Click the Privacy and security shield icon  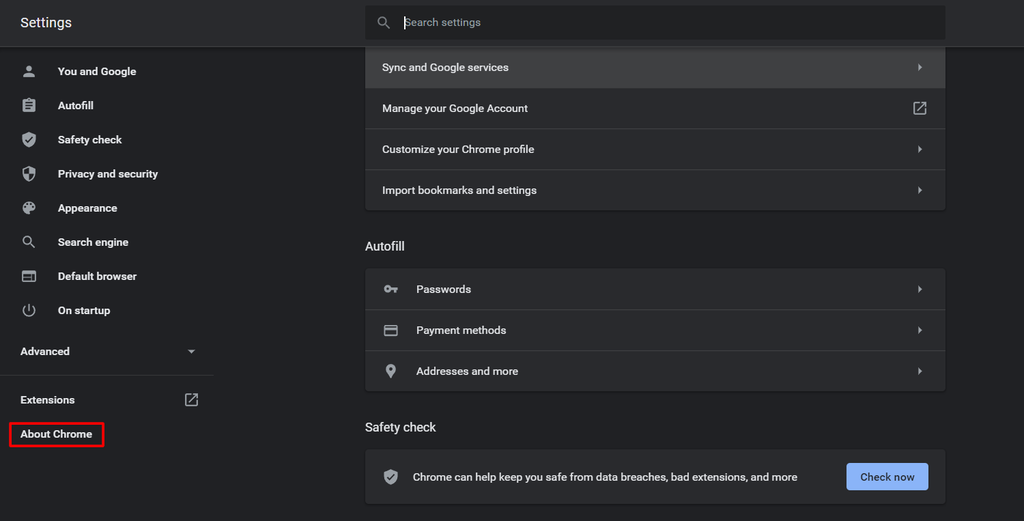pyautogui.click(x=29, y=174)
